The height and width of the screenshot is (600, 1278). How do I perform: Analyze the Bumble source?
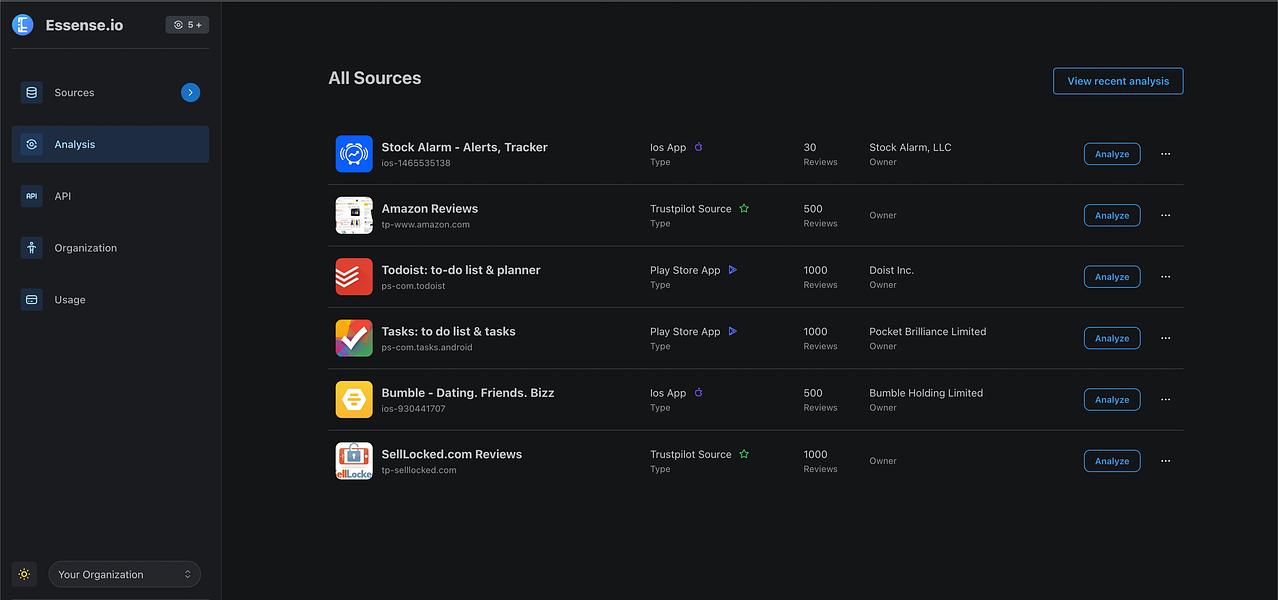1112,400
